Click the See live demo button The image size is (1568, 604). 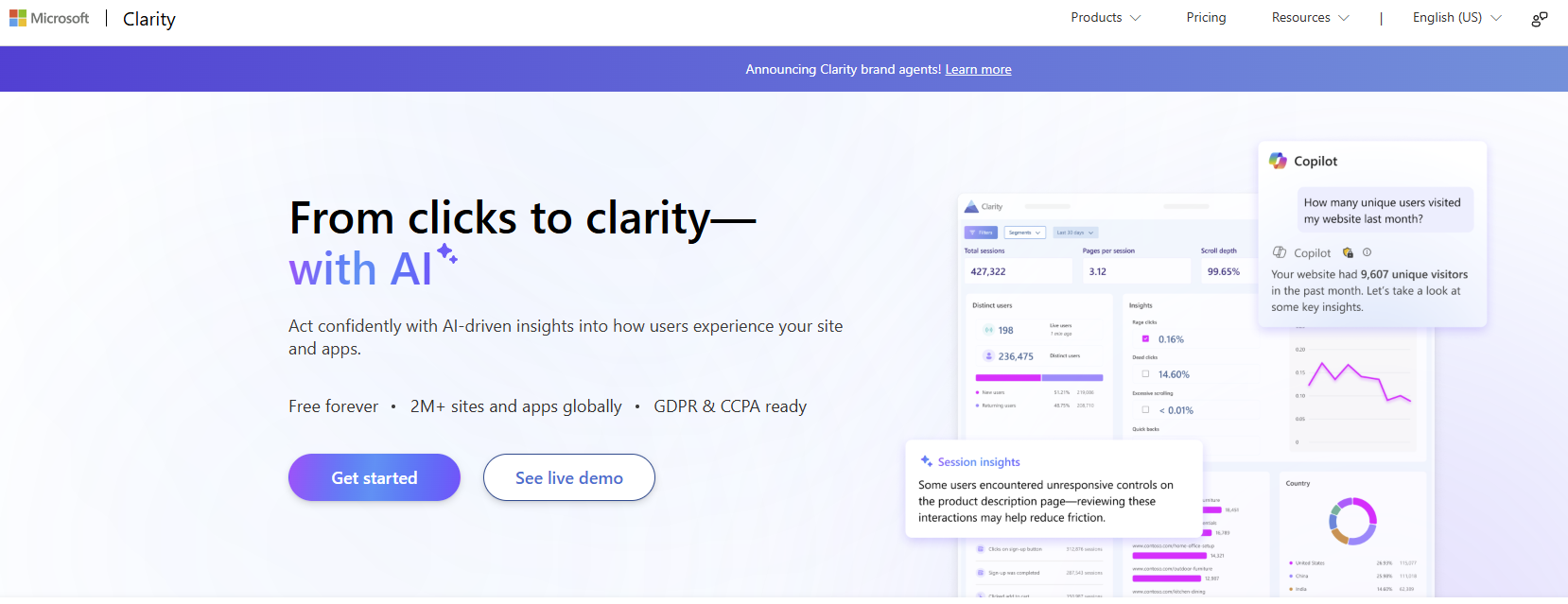tap(569, 477)
